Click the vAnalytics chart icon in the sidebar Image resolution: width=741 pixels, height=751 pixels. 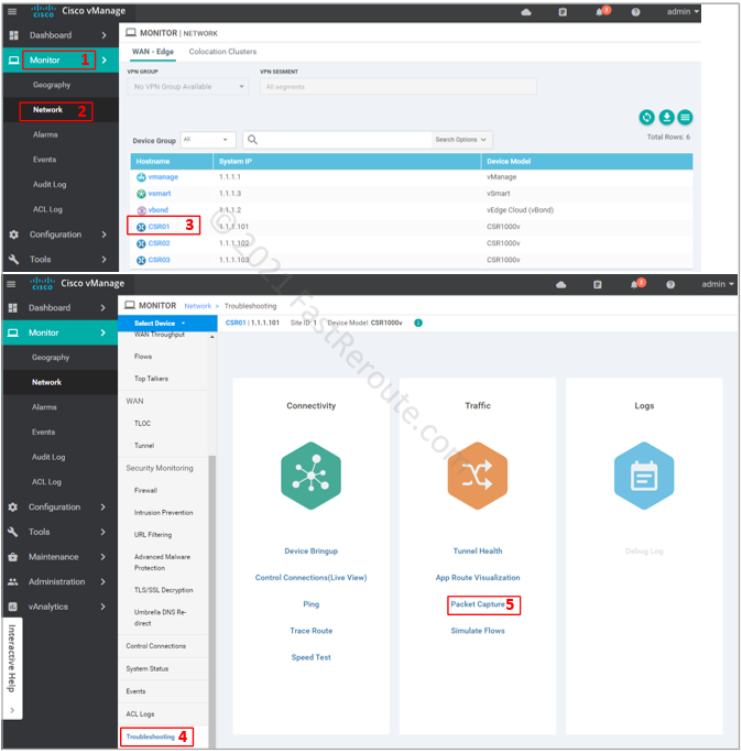click(13, 606)
